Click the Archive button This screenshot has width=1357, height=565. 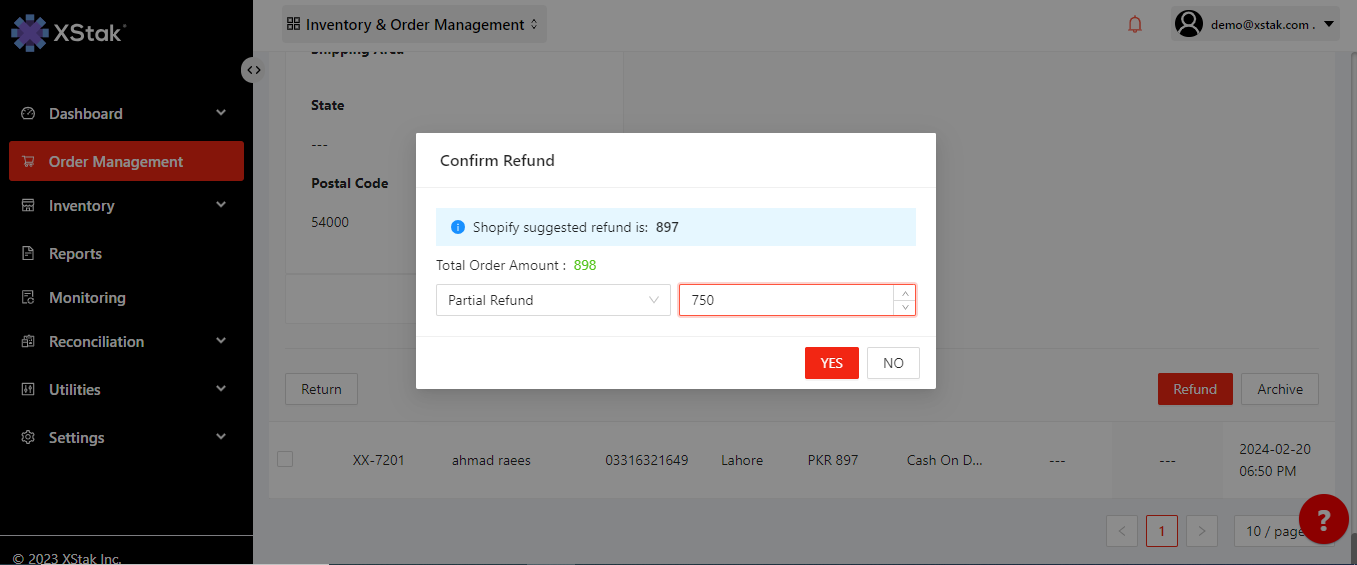pyautogui.click(x=1279, y=389)
